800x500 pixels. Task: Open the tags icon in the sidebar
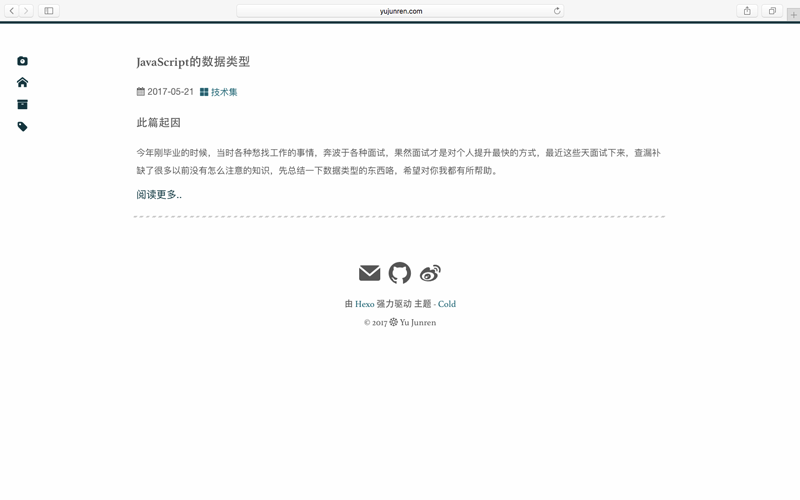click(22, 127)
